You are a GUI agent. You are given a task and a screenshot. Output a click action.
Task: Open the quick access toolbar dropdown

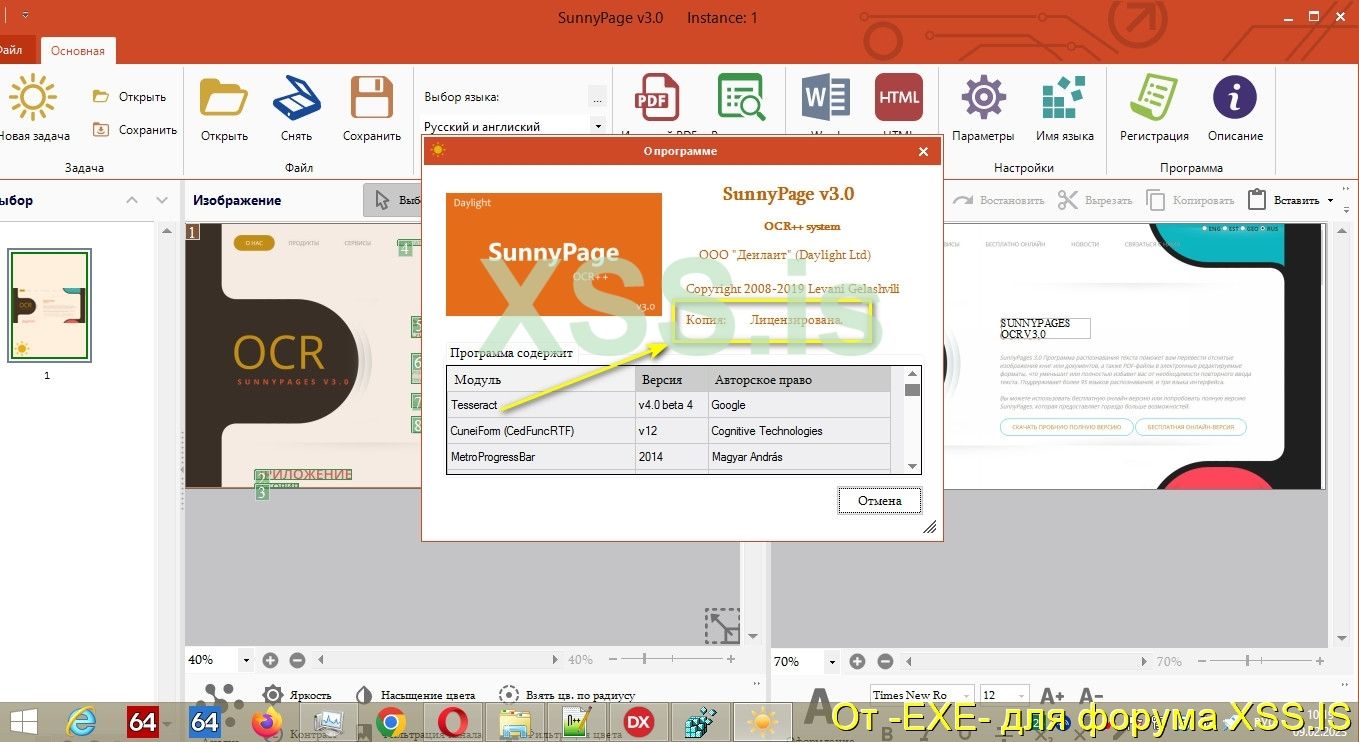pos(24,16)
